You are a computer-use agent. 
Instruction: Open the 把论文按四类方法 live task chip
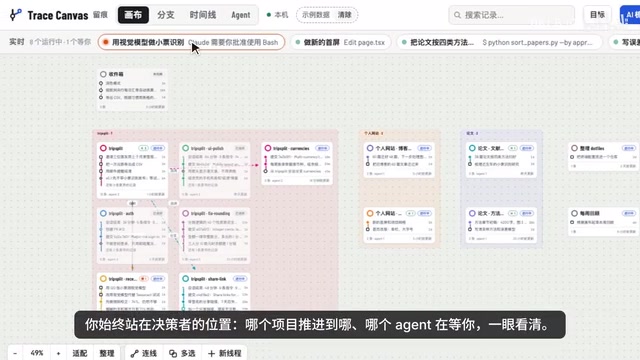500,42
